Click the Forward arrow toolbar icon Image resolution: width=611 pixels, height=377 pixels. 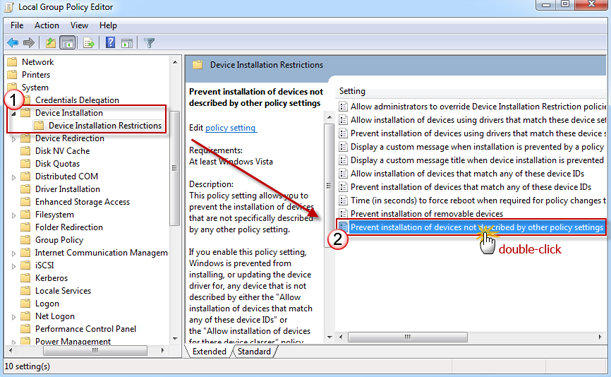pos(29,42)
